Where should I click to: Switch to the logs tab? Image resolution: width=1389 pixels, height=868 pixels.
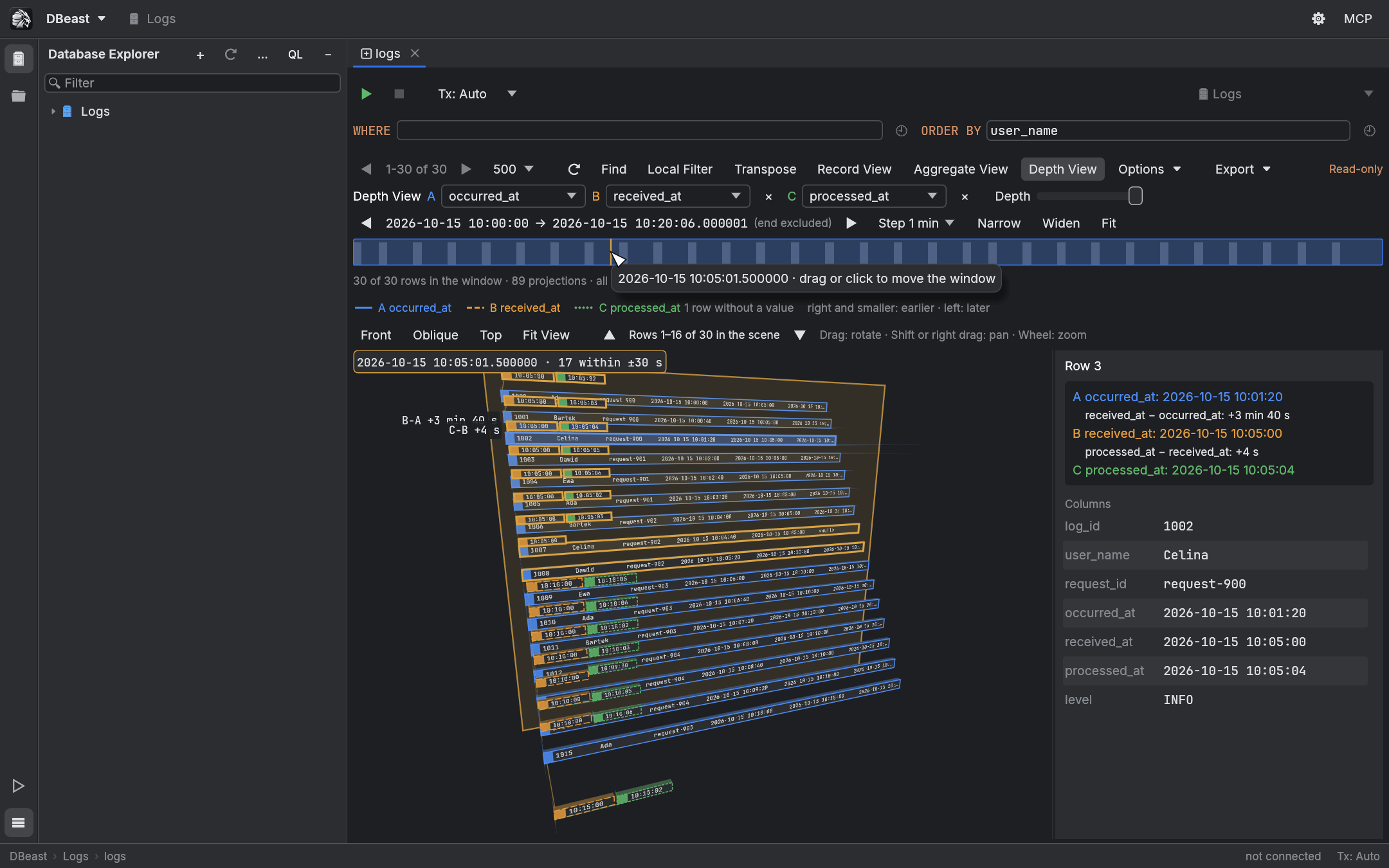click(x=388, y=53)
